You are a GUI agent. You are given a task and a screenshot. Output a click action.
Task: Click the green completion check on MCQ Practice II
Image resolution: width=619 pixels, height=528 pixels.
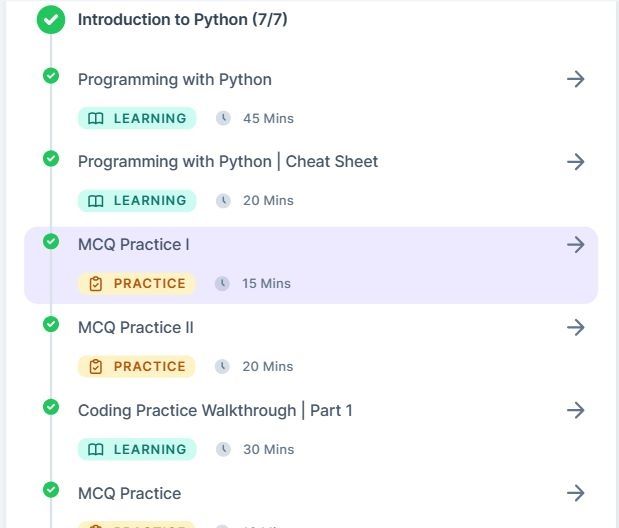pyautogui.click(x=51, y=324)
